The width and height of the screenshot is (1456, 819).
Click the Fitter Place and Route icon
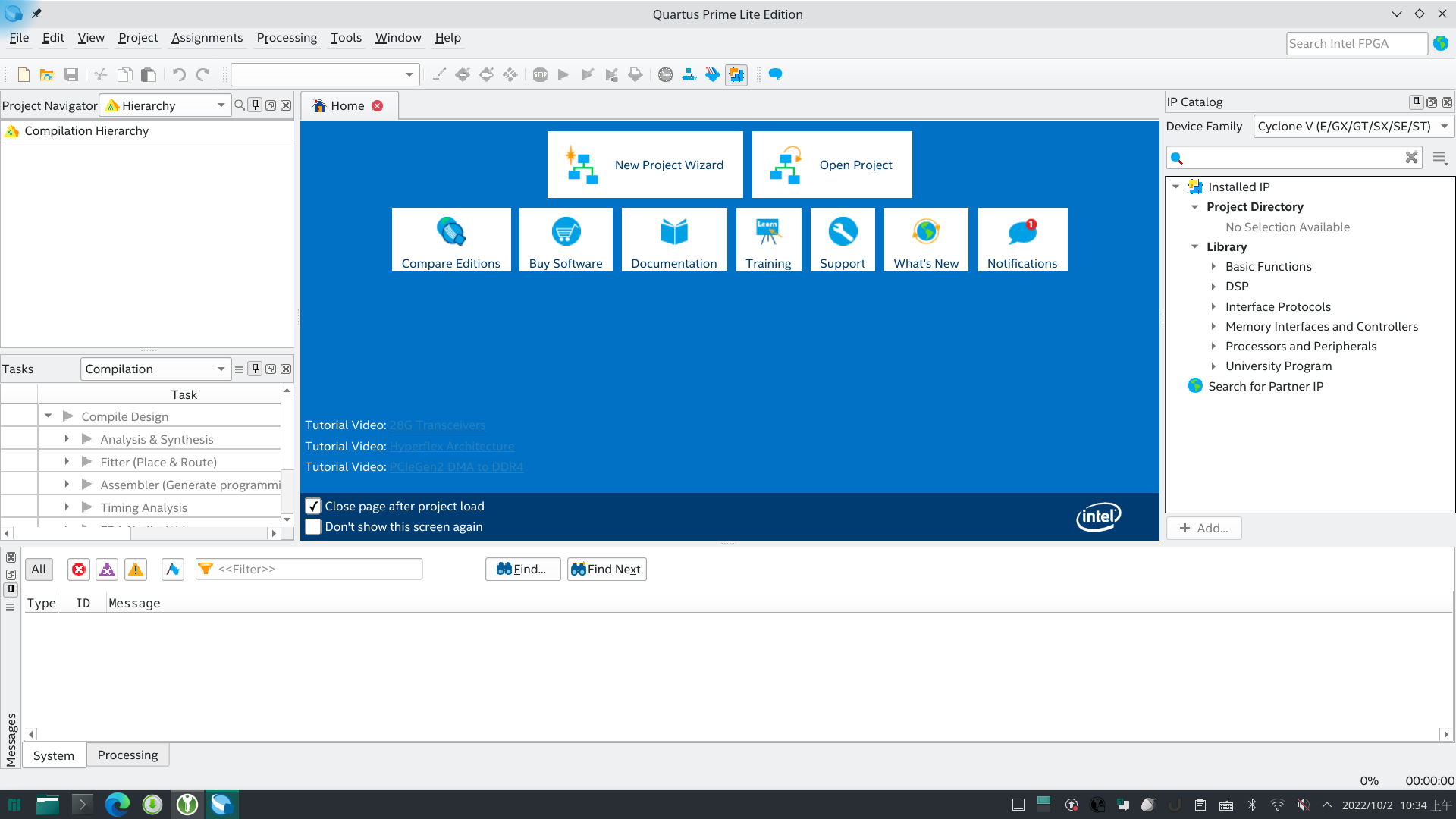pyautogui.click(x=87, y=461)
